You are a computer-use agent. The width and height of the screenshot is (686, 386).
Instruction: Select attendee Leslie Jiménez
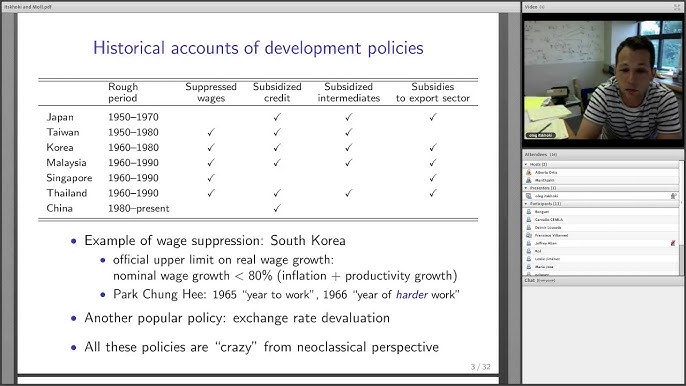tap(602, 259)
